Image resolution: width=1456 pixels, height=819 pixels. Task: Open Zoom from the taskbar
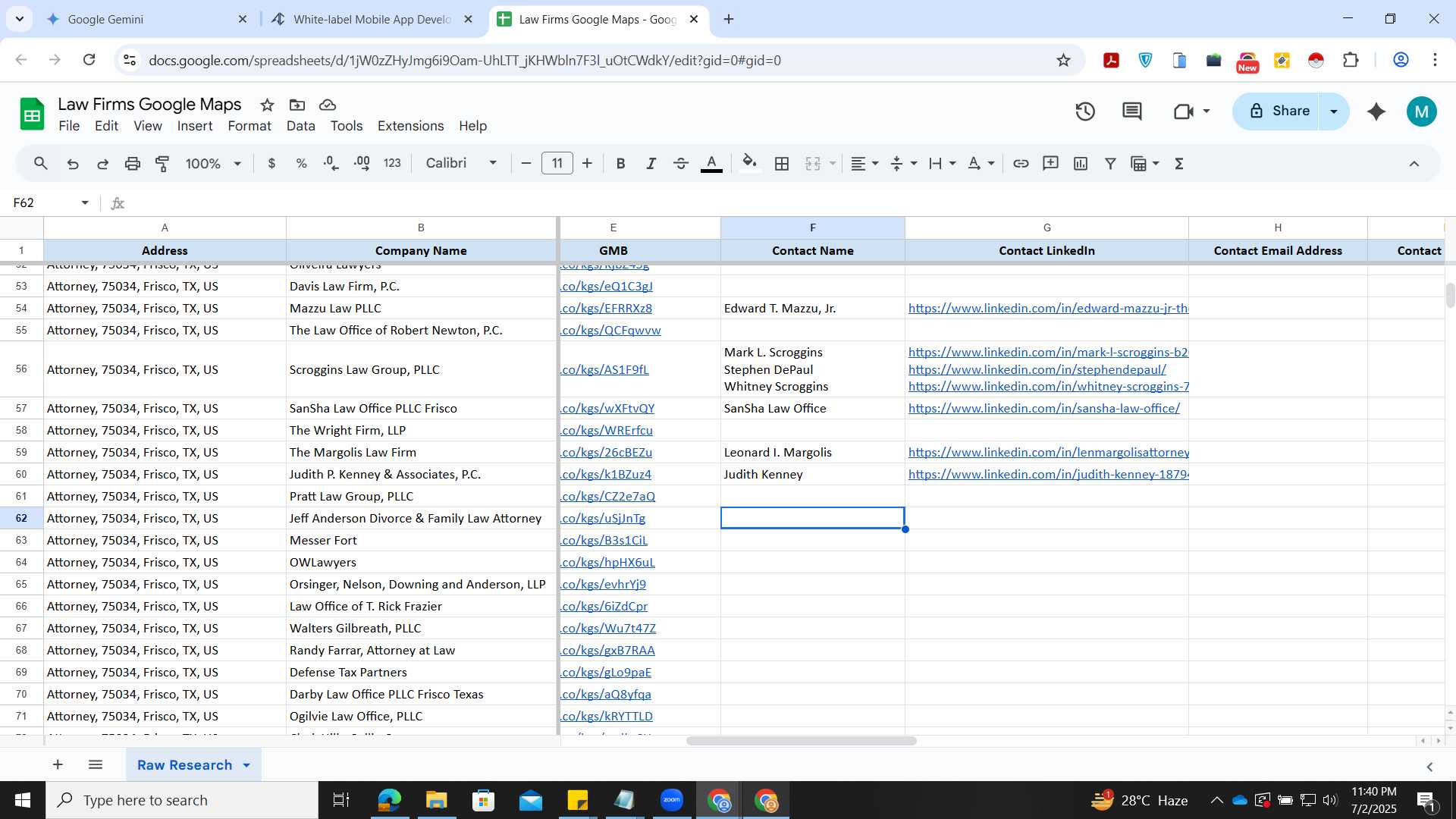[x=671, y=800]
